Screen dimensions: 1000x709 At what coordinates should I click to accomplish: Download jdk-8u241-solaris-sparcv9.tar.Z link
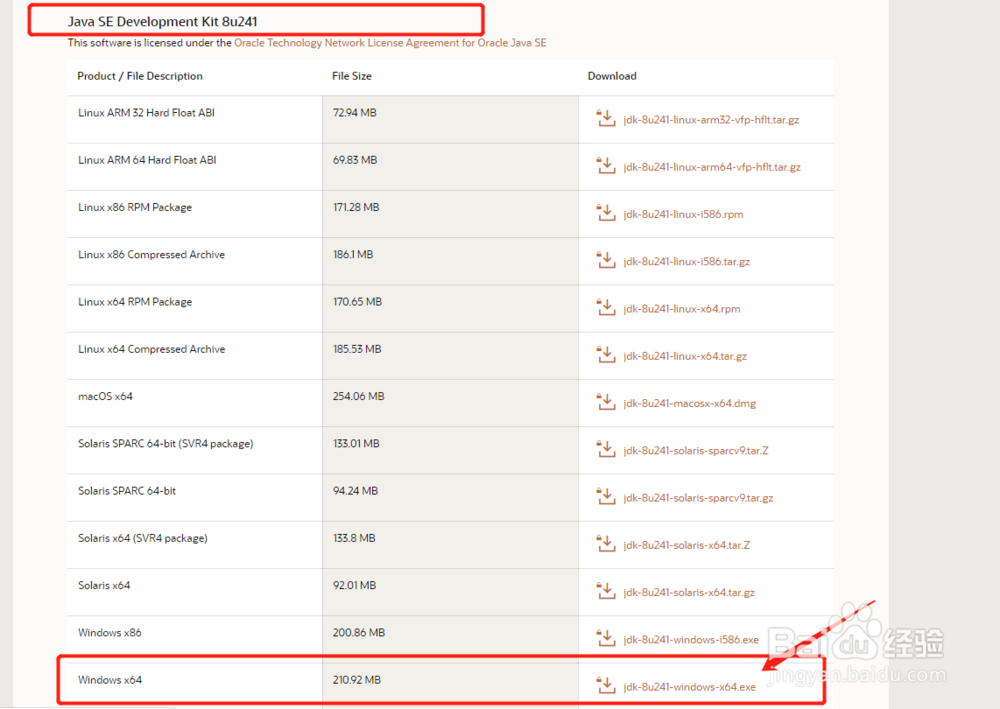(696, 450)
